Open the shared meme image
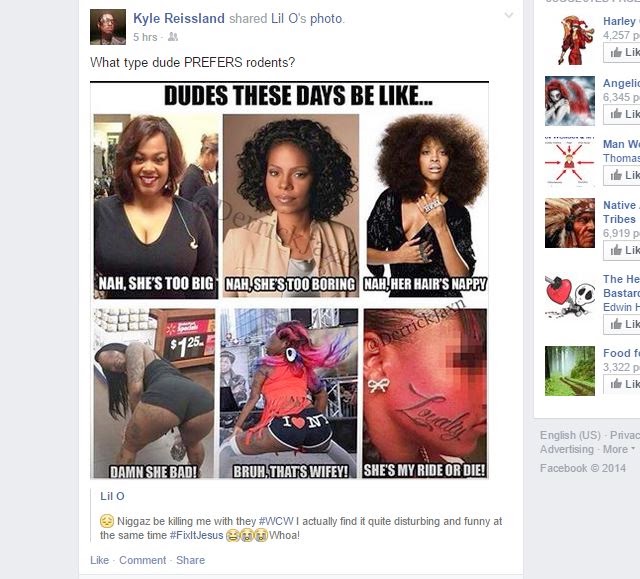This screenshot has width=640, height=579. coord(289,280)
